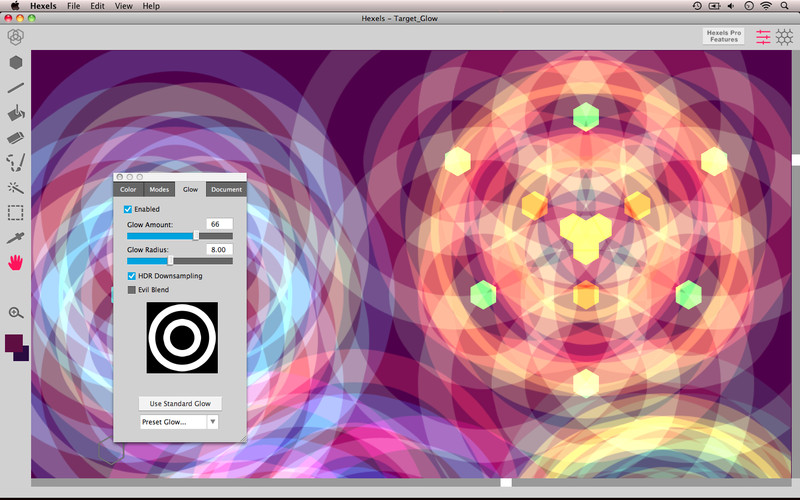Select the Zoom magnifier tool

(16, 313)
